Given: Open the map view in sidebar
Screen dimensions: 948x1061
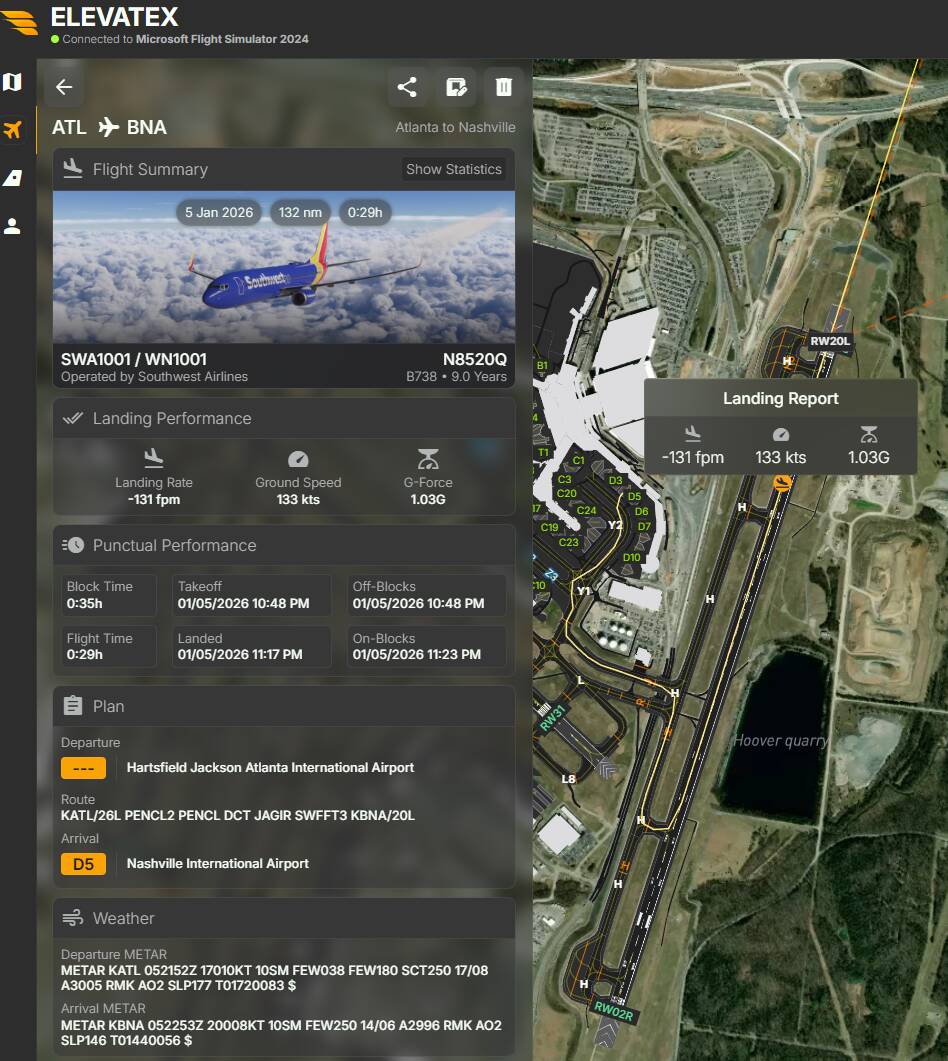Looking at the screenshot, I should click(13, 82).
